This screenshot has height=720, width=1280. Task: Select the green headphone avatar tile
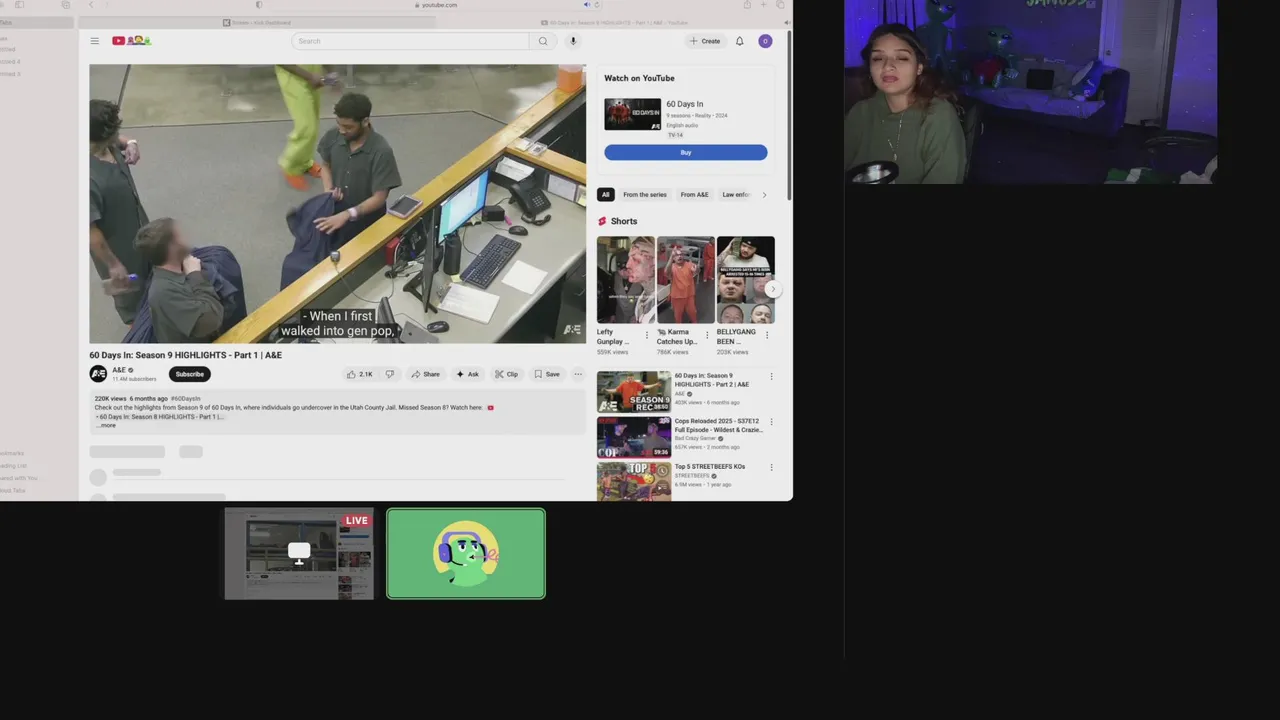pos(466,554)
